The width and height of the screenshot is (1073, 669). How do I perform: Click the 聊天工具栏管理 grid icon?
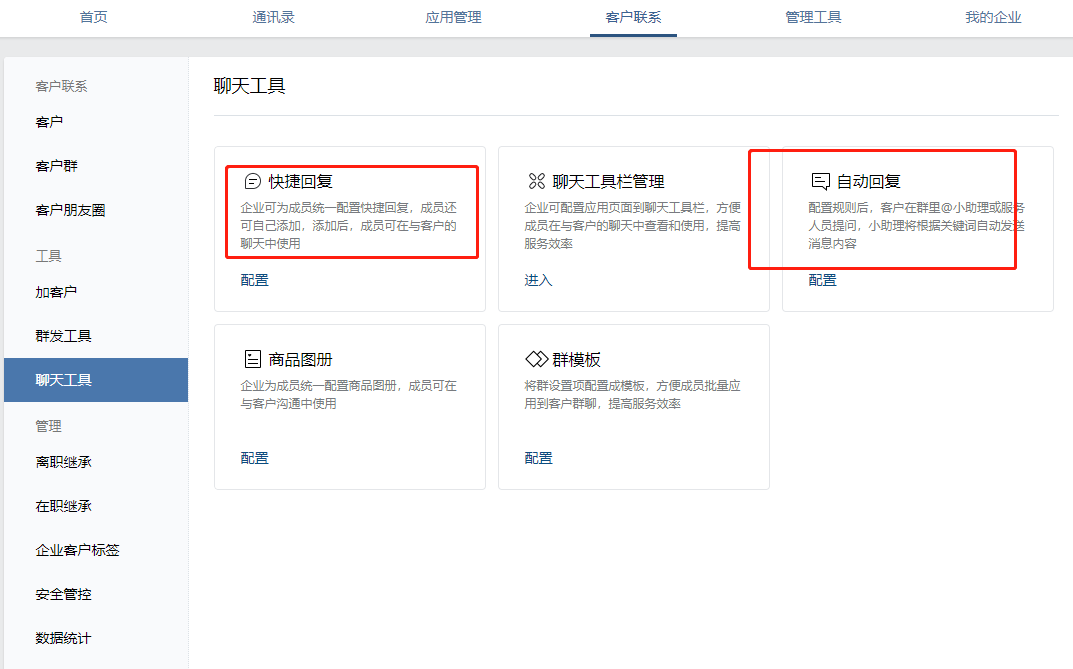pyautogui.click(x=536, y=181)
